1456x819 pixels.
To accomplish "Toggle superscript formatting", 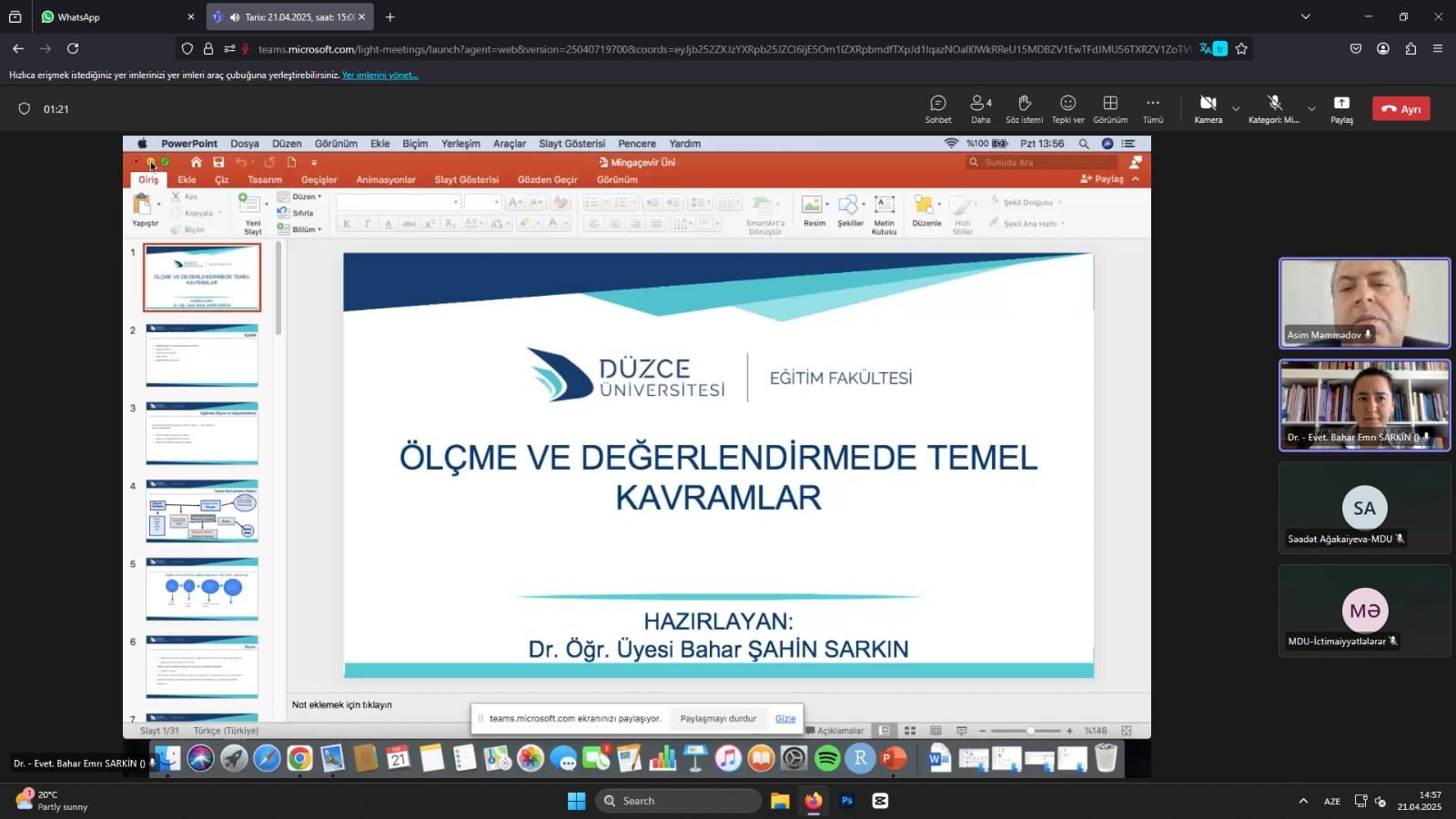I will tap(430, 223).
